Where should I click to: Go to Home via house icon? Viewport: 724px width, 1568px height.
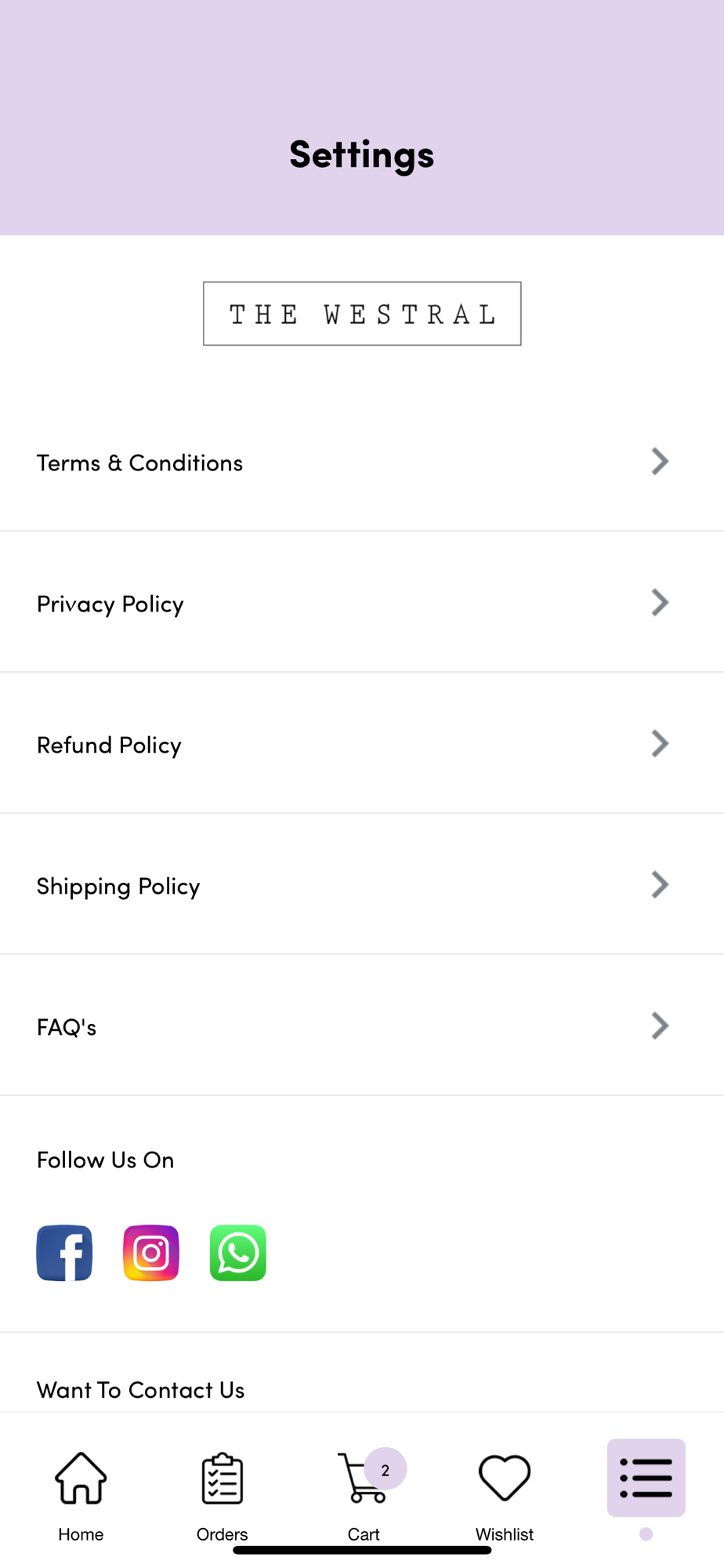[x=81, y=1479]
